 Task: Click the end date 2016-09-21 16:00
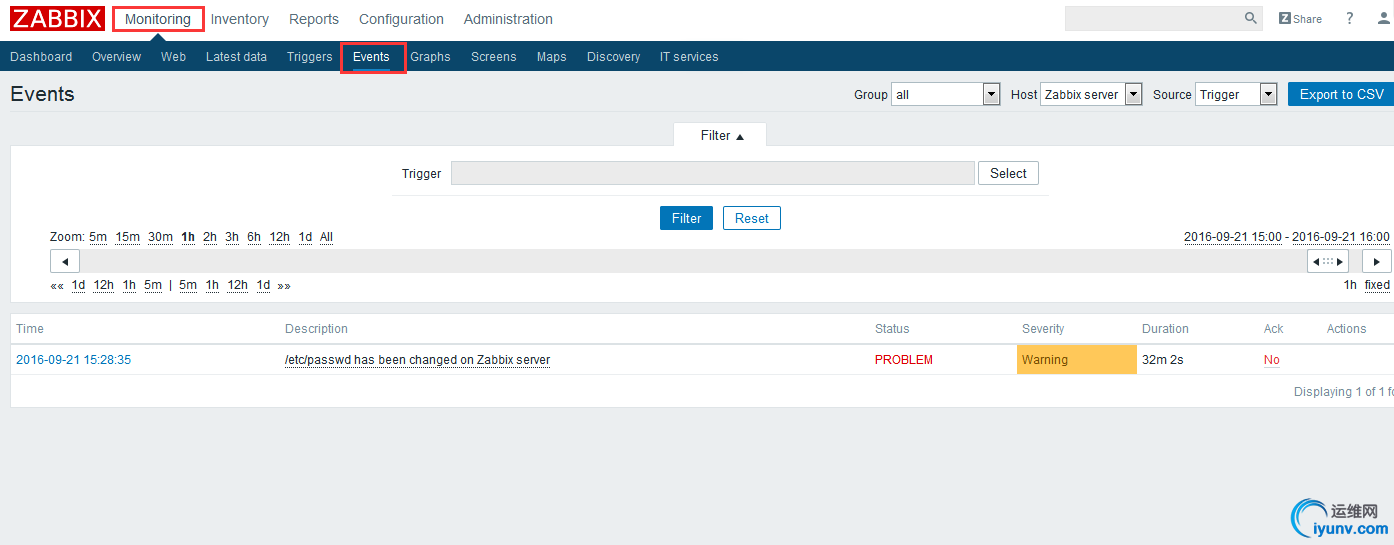point(1341,237)
